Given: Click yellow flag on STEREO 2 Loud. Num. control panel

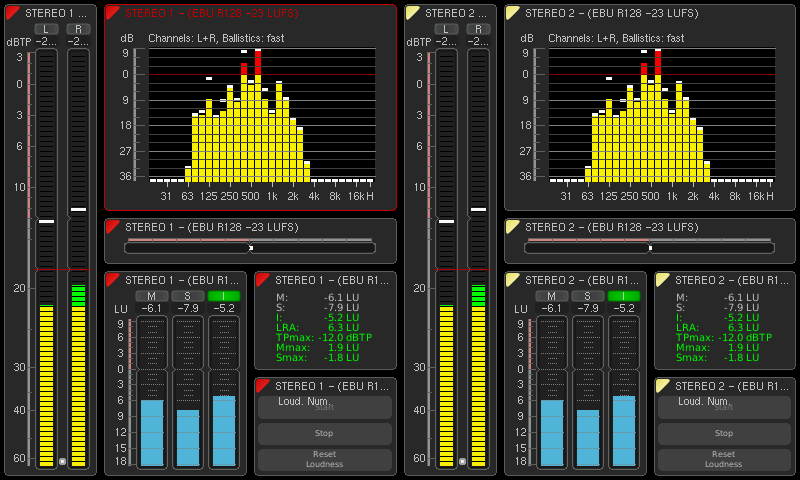Looking at the screenshot, I should point(662,386).
